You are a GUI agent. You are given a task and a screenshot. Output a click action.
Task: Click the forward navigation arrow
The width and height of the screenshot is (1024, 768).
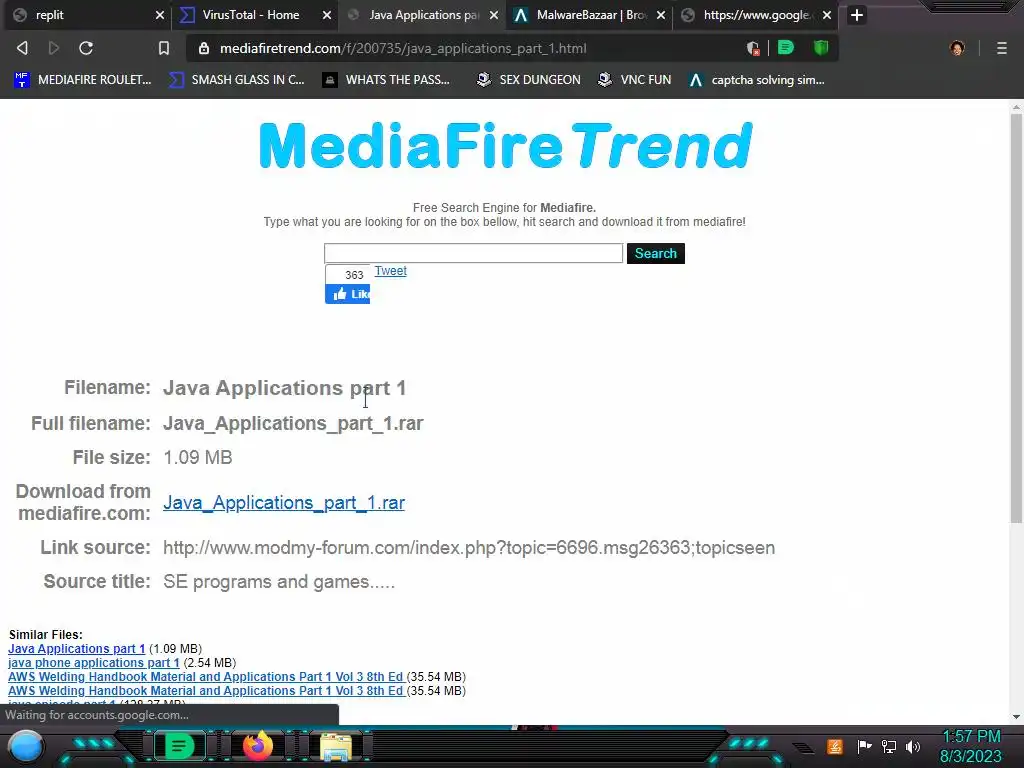[x=54, y=48]
